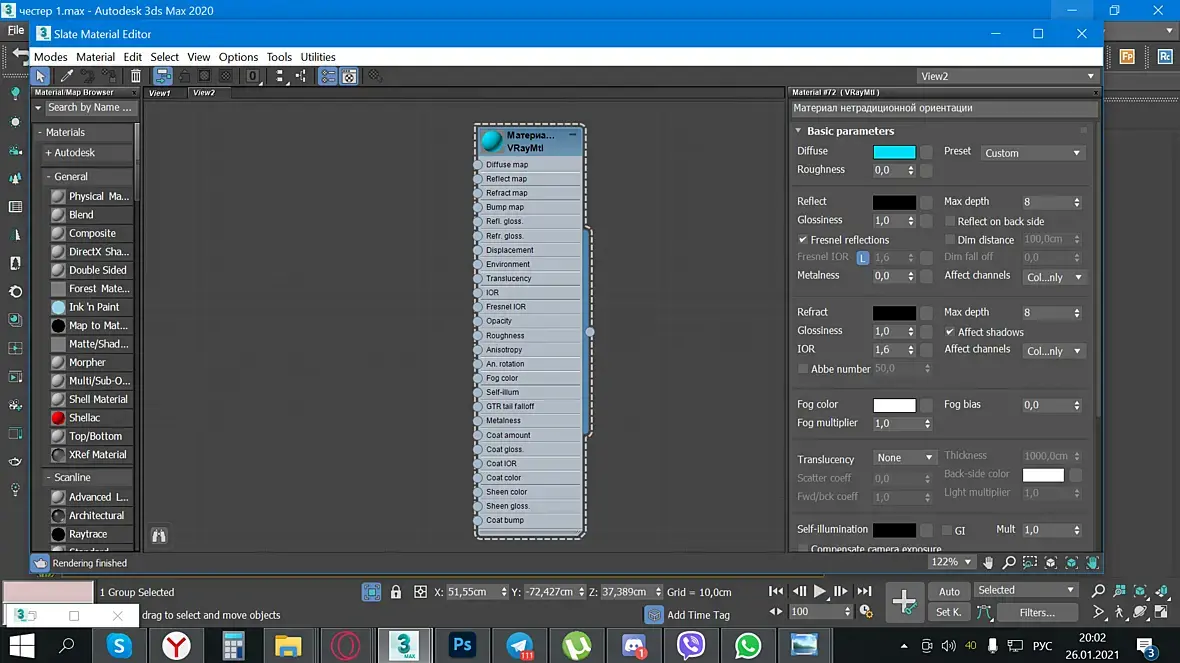Toggle Auto key mode
Viewport: 1180px width, 663px height.
[949, 591]
